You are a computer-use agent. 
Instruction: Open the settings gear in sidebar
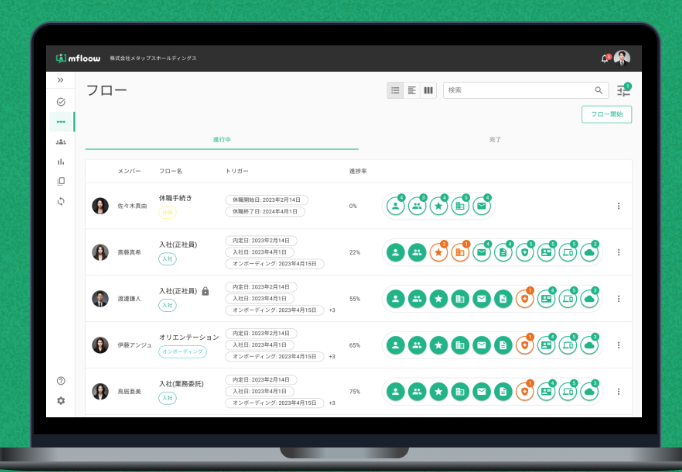click(61, 400)
